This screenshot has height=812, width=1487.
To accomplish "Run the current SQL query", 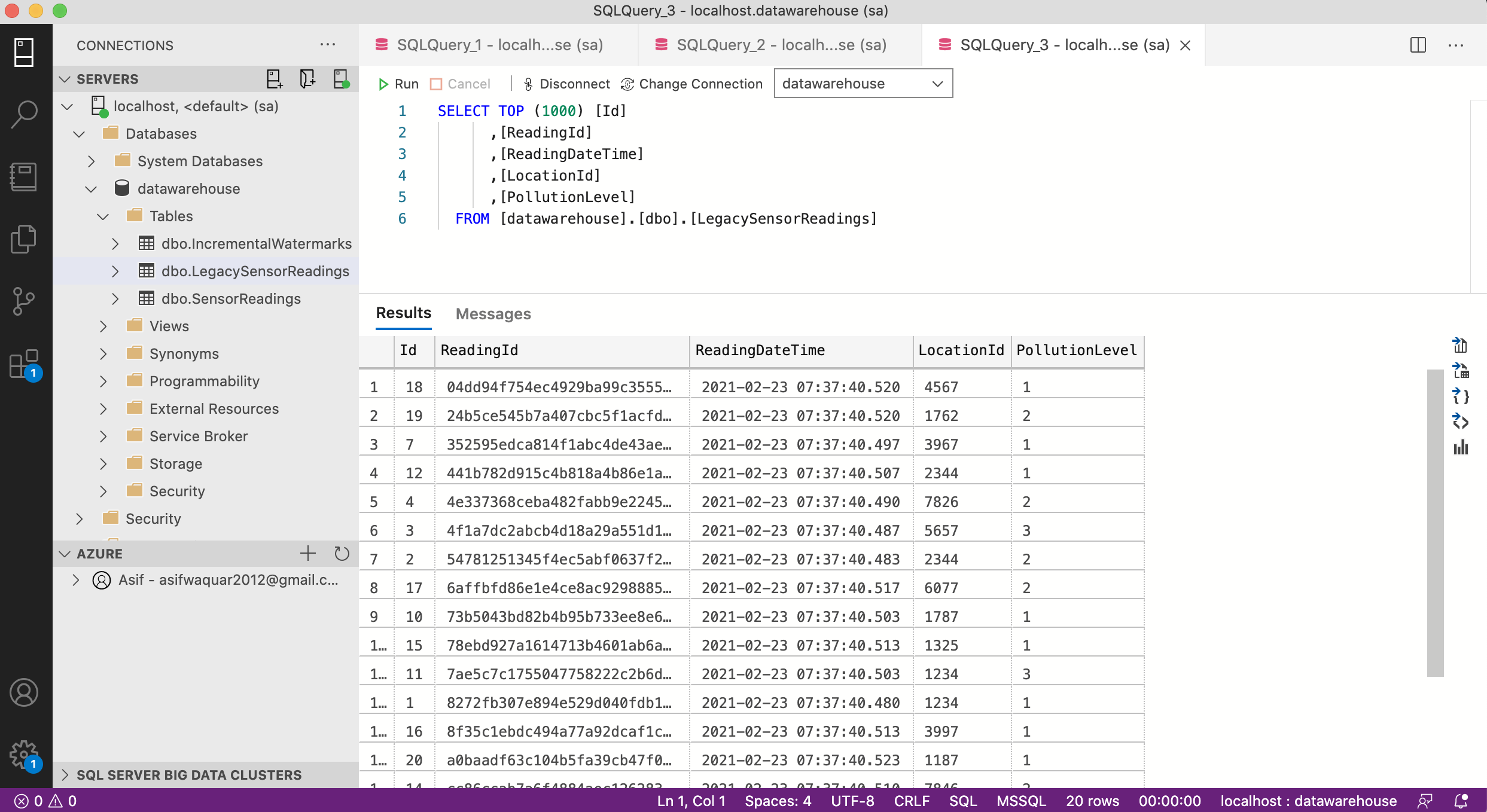I will pyautogui.click(x=398, y=84).
